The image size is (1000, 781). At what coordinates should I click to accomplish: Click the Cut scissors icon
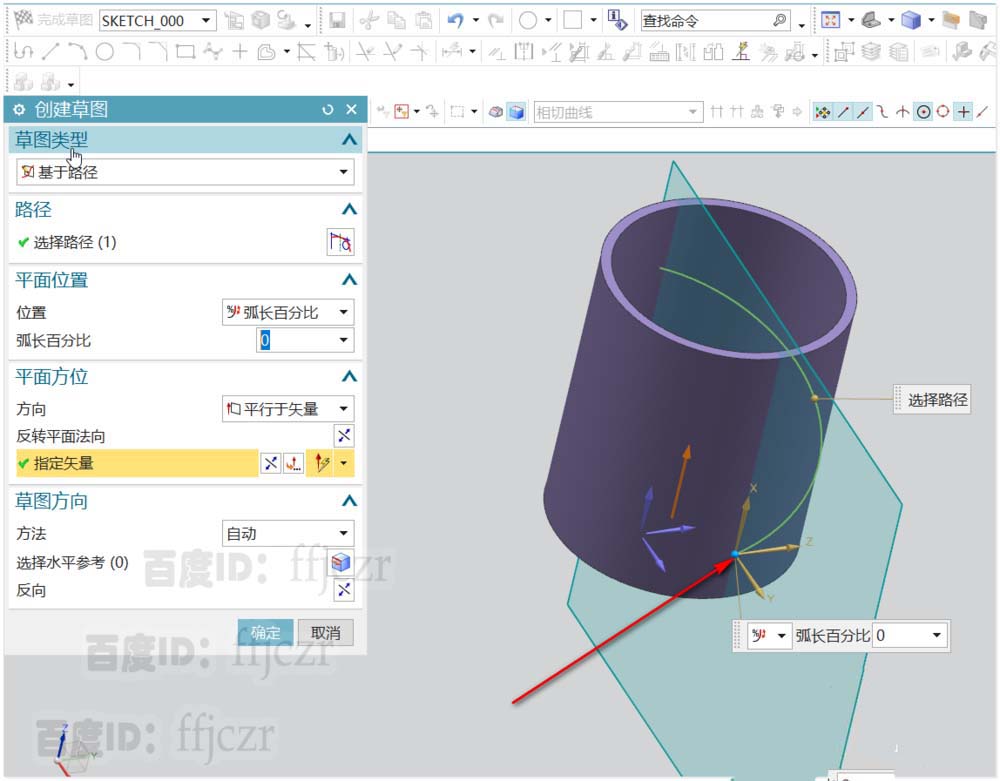point(368,20)
